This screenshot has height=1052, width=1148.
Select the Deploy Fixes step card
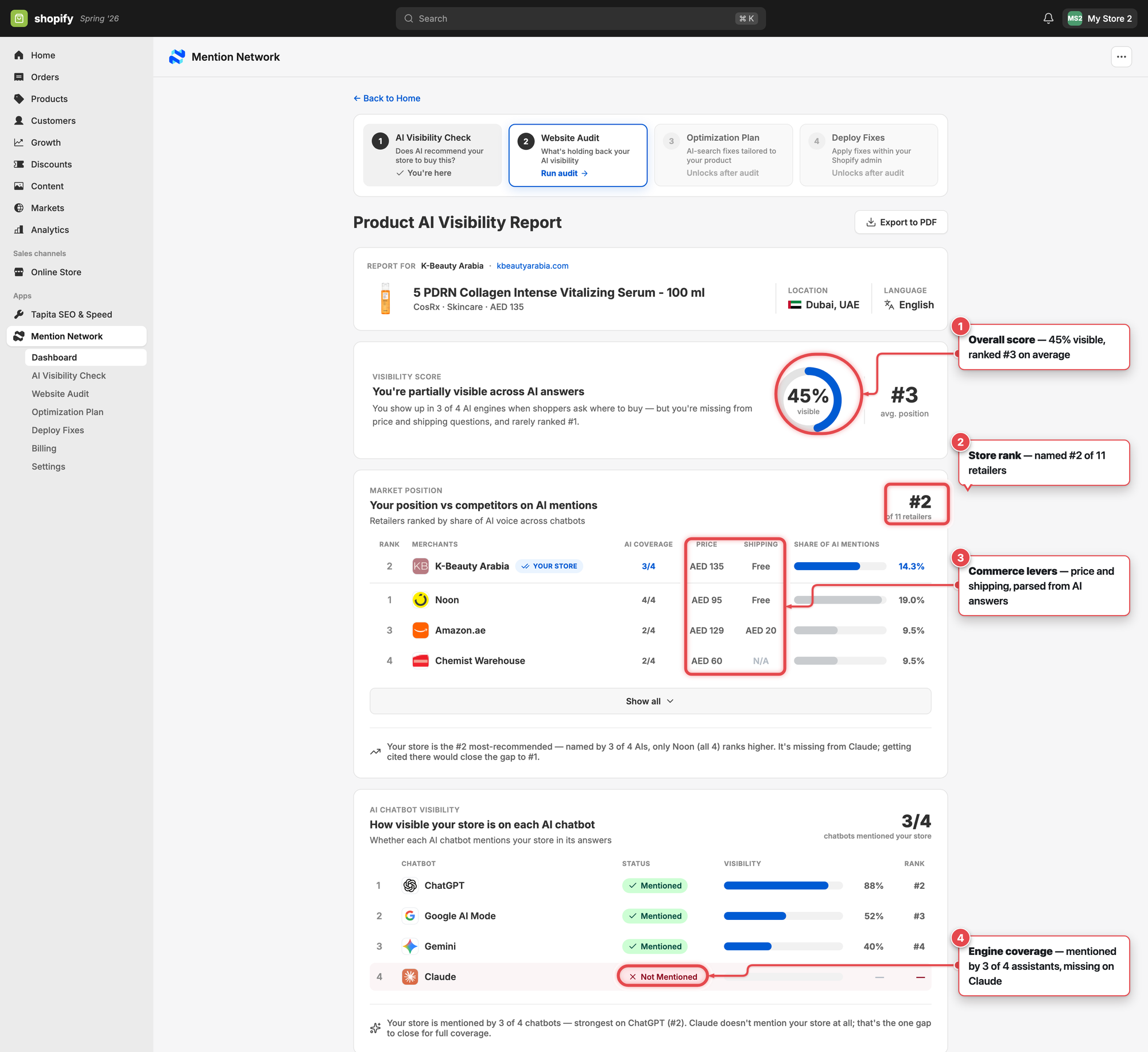tap(868, 155)
